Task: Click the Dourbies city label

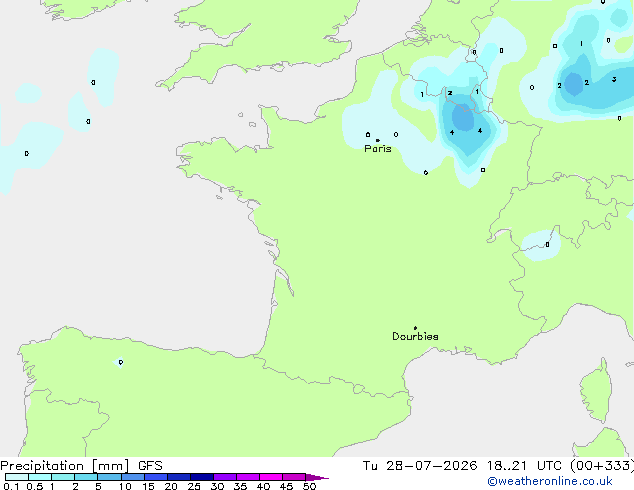Action: pos(415,336)
